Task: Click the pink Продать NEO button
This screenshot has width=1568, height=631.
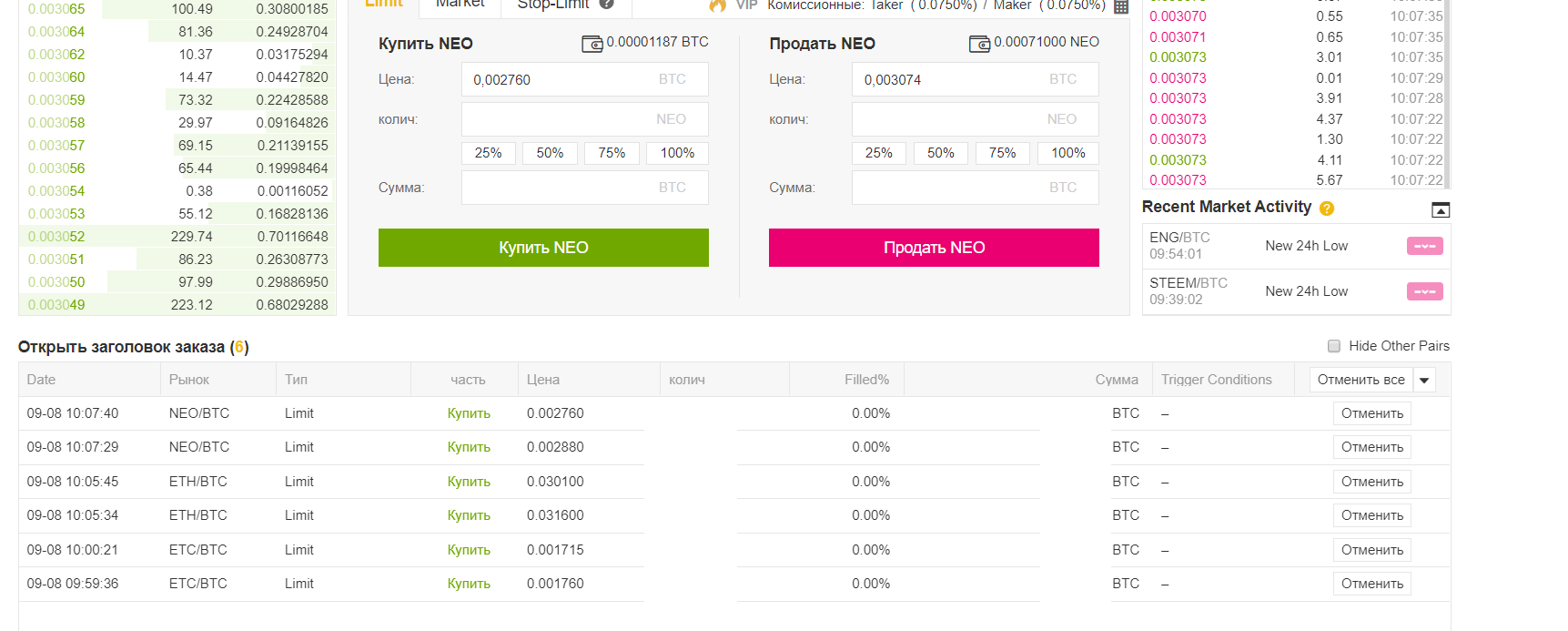Action: point(934,248)
